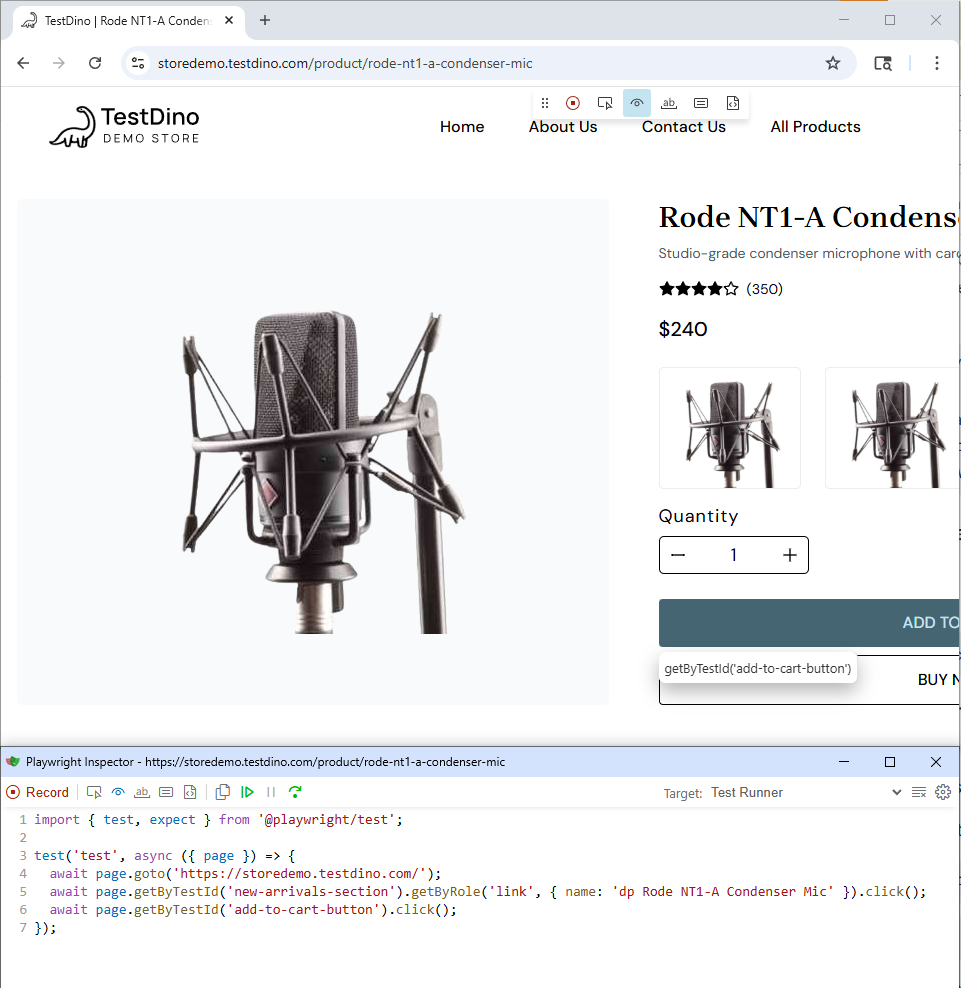Toggle Assert visibility eye in Inspector toolbar
The width and height of the screenshot is (961, 988).
pyautogui.click(x=118, y=792)
